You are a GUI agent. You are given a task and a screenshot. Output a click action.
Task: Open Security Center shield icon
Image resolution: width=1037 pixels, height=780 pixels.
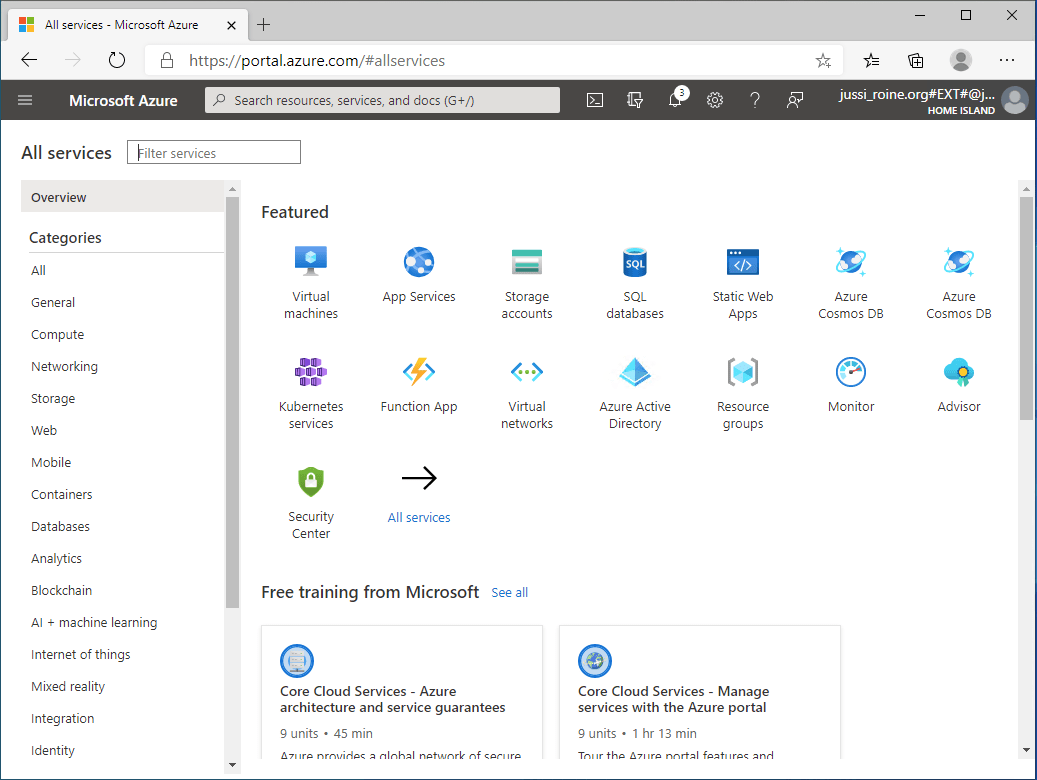point(311,481)
